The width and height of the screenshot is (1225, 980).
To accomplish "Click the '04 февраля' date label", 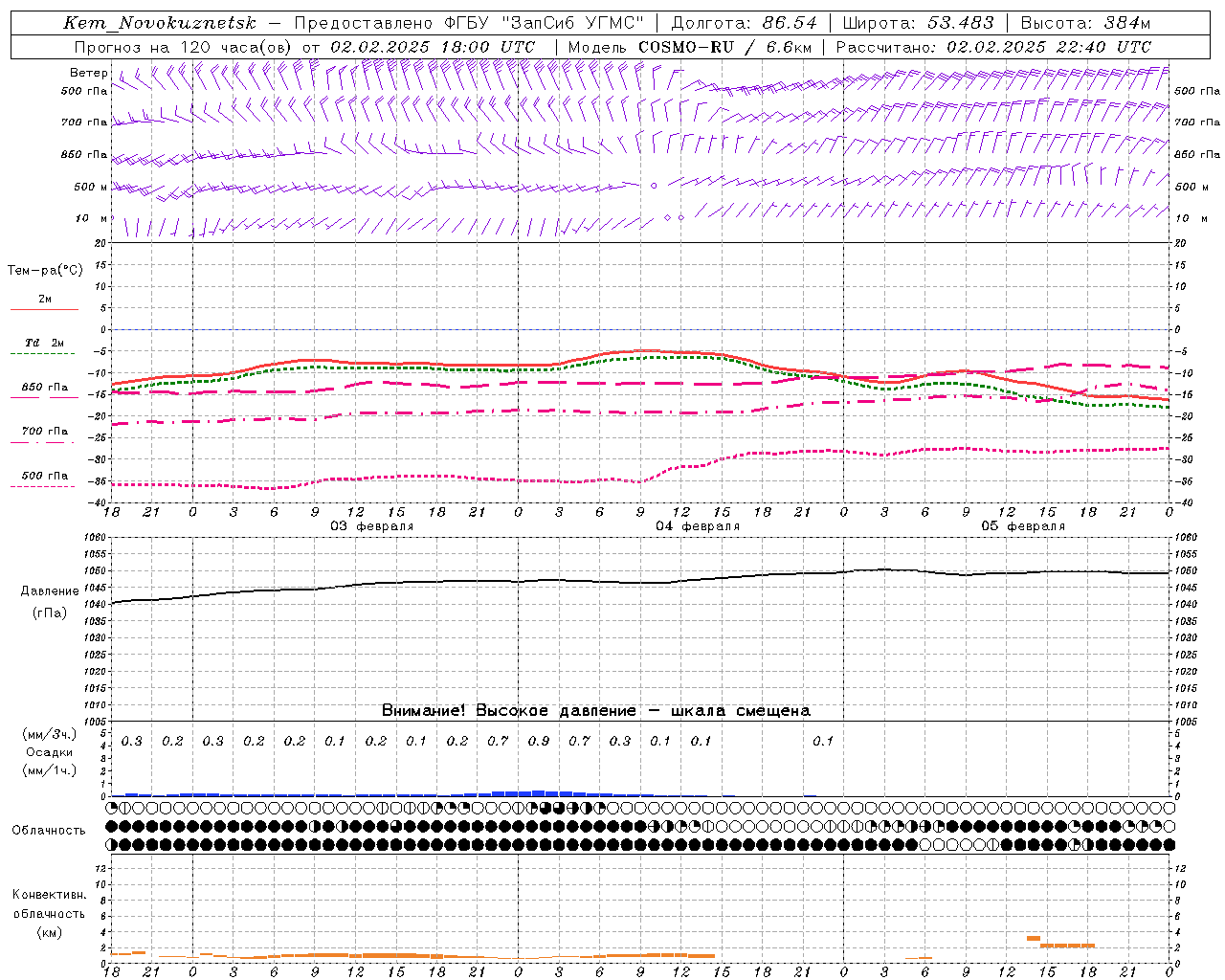I will 697,526.
